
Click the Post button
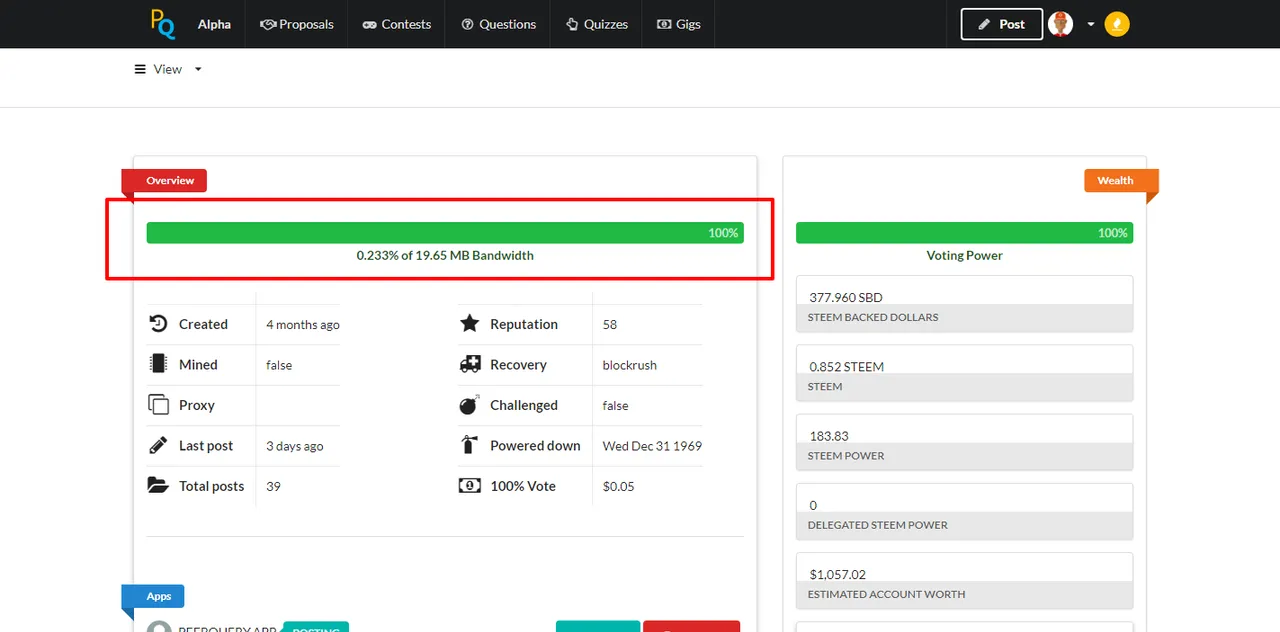(1001, 24)
